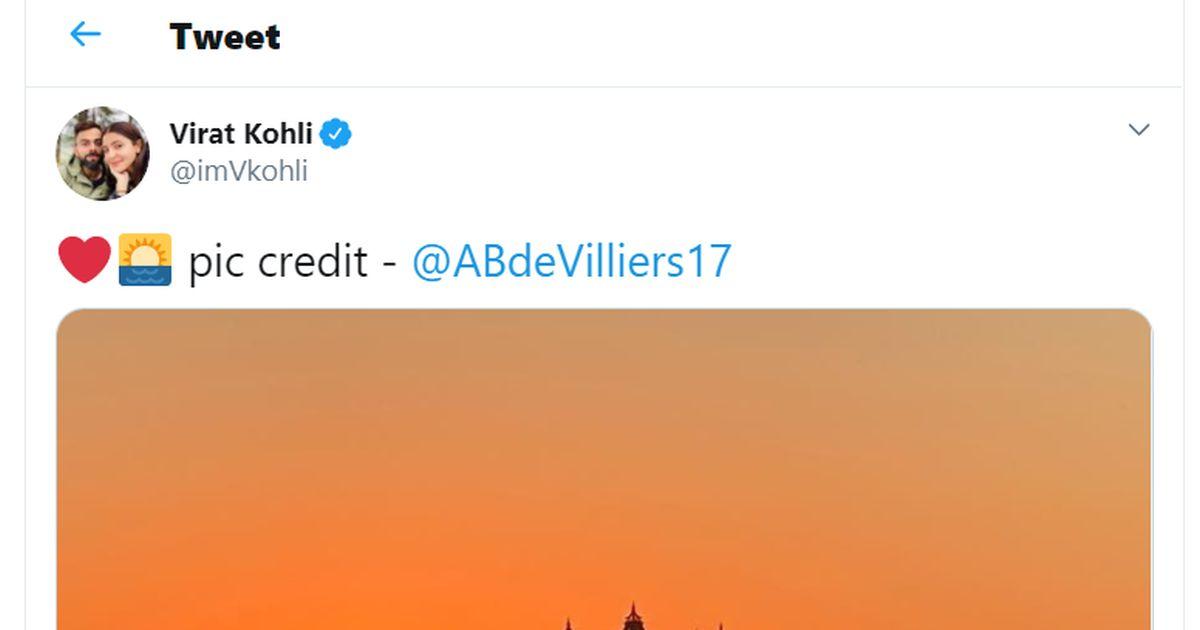Click the word 'credit' in tweet
1200x630 pixels.
tap(313, 261)
